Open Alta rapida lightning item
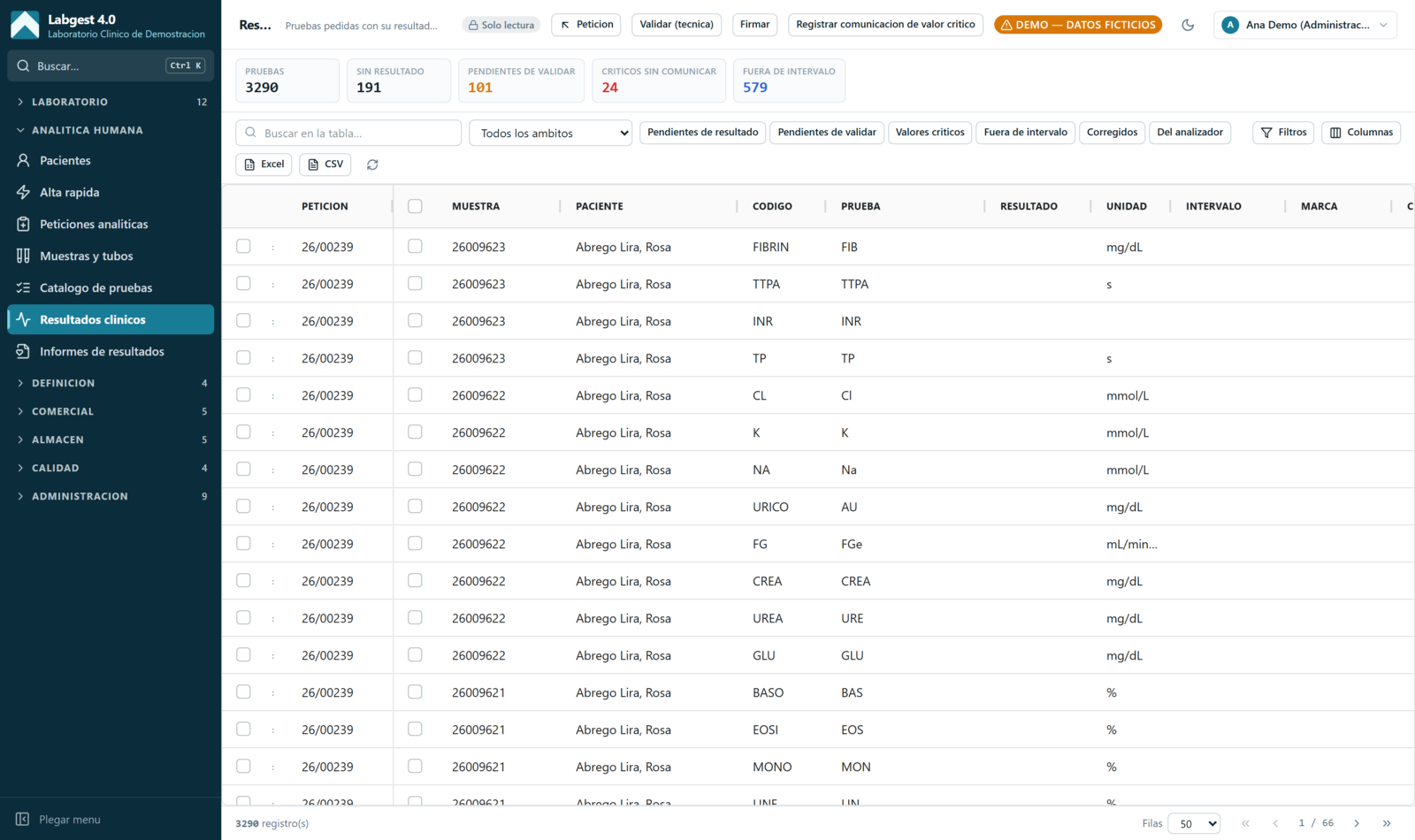The width and height of the screenshot is (1415, 840). (x=111, y=192)
